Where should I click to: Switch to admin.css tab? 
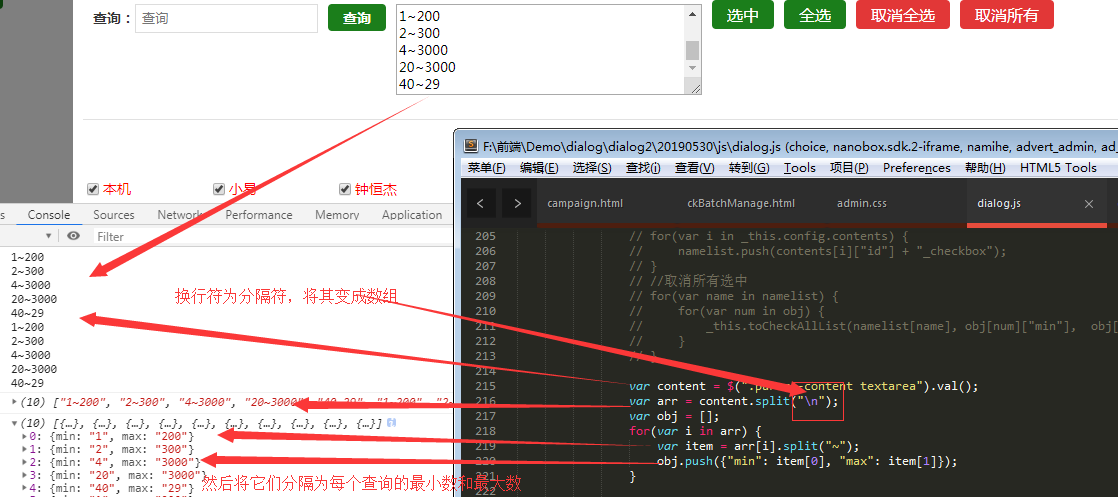click(861, 203)
